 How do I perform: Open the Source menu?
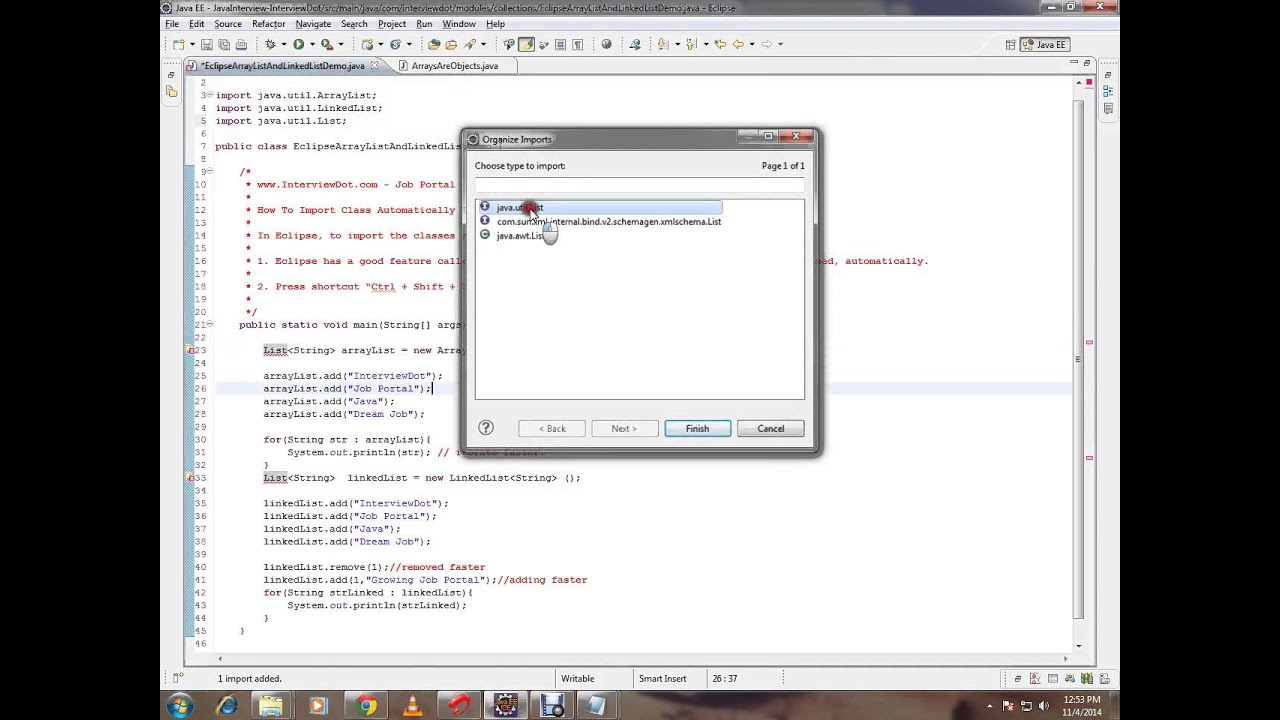click(x=227, y=24)
